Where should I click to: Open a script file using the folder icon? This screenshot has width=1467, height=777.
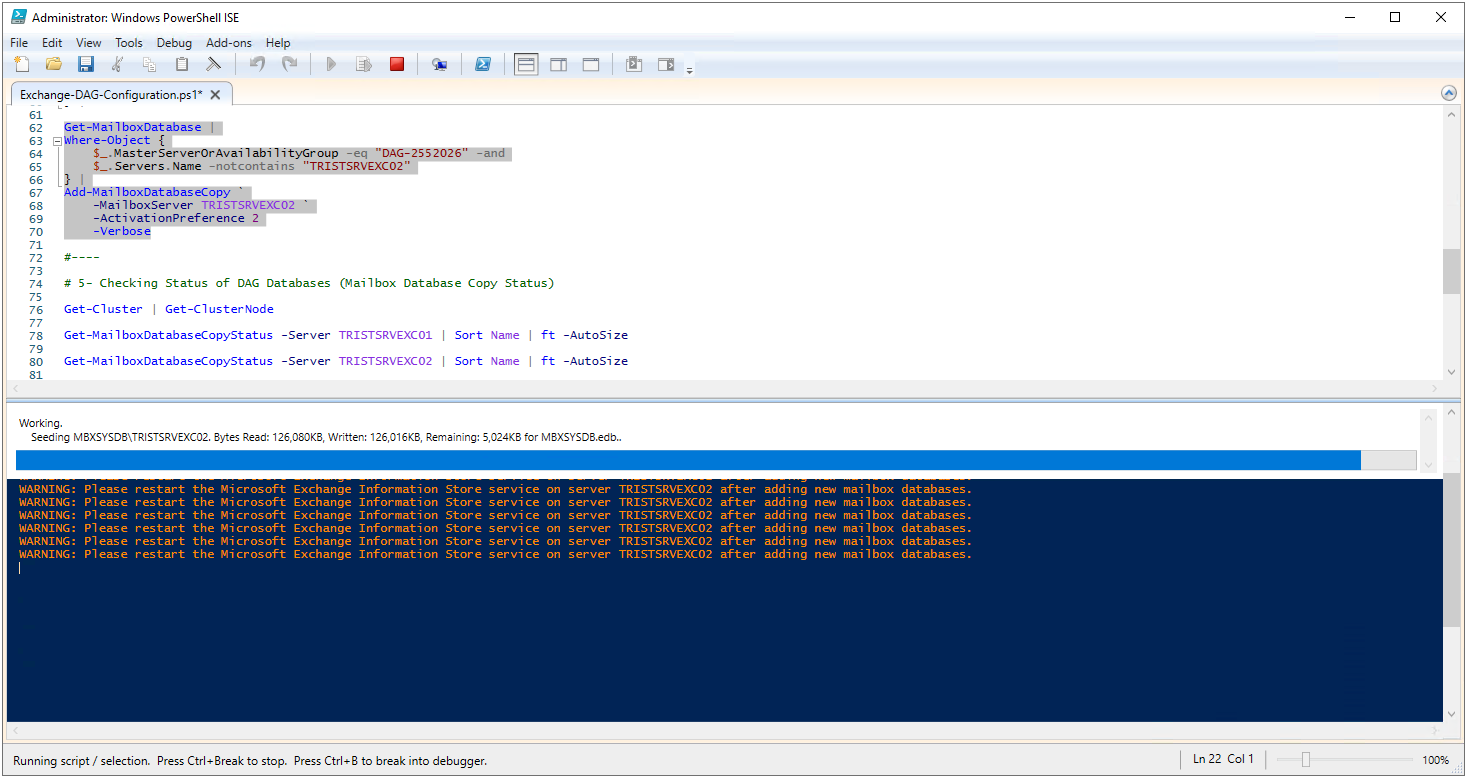pos(54,64)
